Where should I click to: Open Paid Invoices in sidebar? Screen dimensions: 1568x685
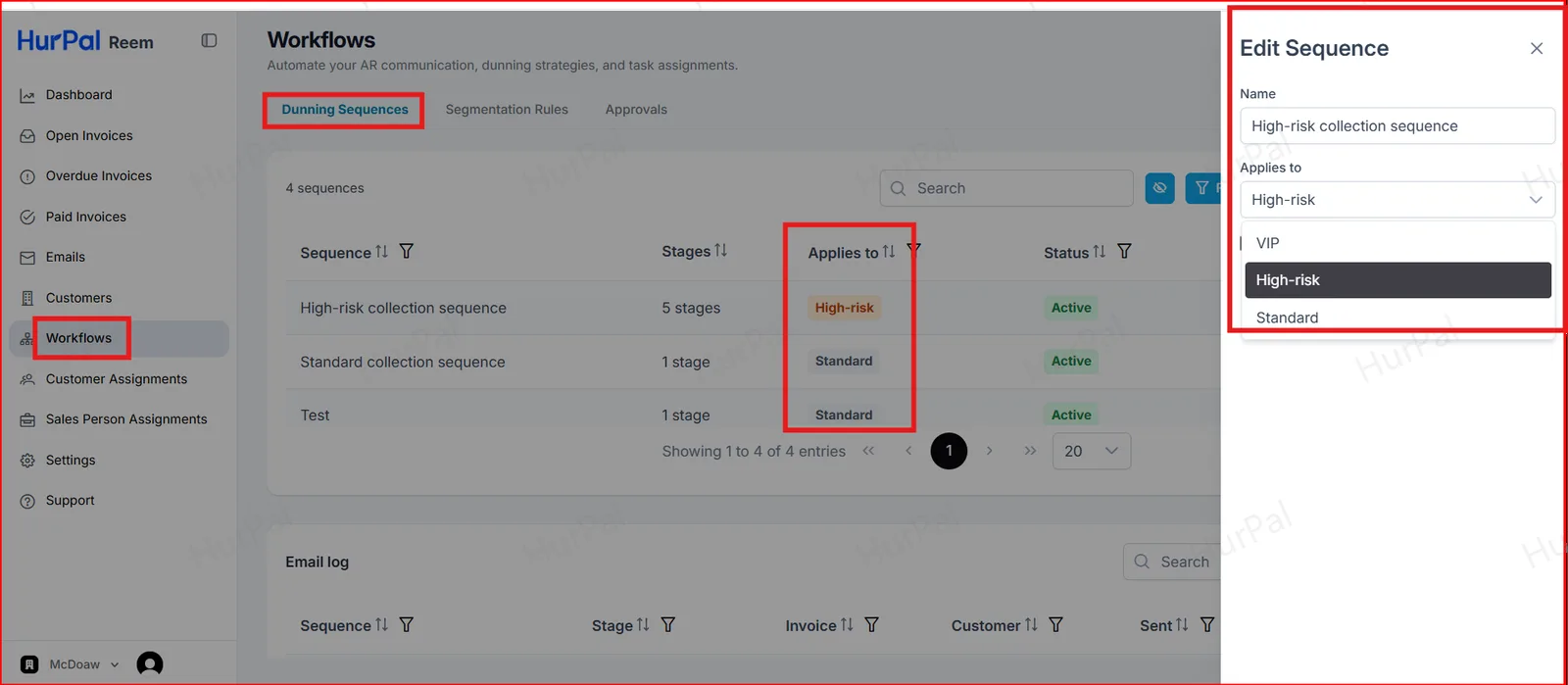85,217
